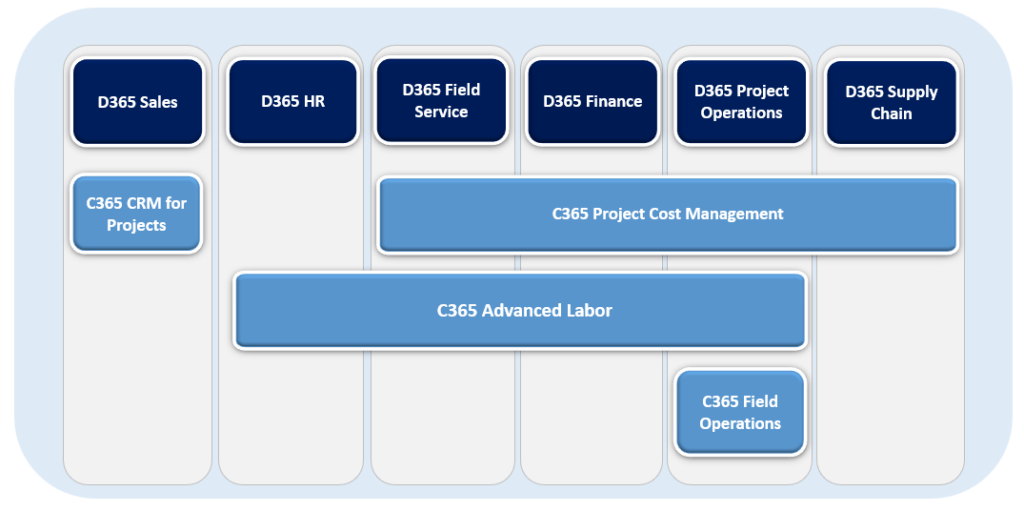Click the D365 Sales box
This screenshot has height=512, width=1024.
[x=138, y=102]
